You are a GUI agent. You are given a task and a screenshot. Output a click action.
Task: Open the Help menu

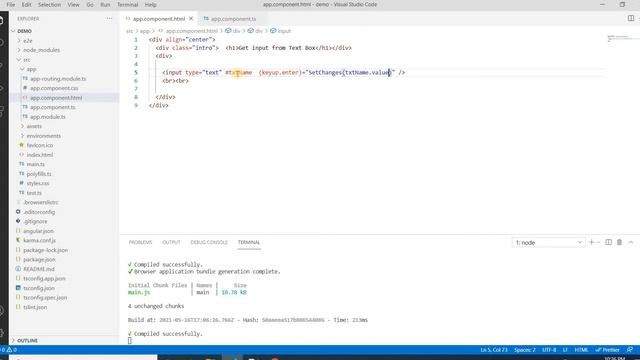(151, 4)
